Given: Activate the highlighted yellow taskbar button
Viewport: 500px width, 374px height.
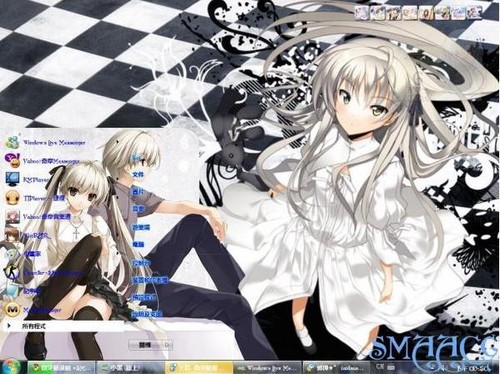Looking at the screenshot, I should click(199, 368).
